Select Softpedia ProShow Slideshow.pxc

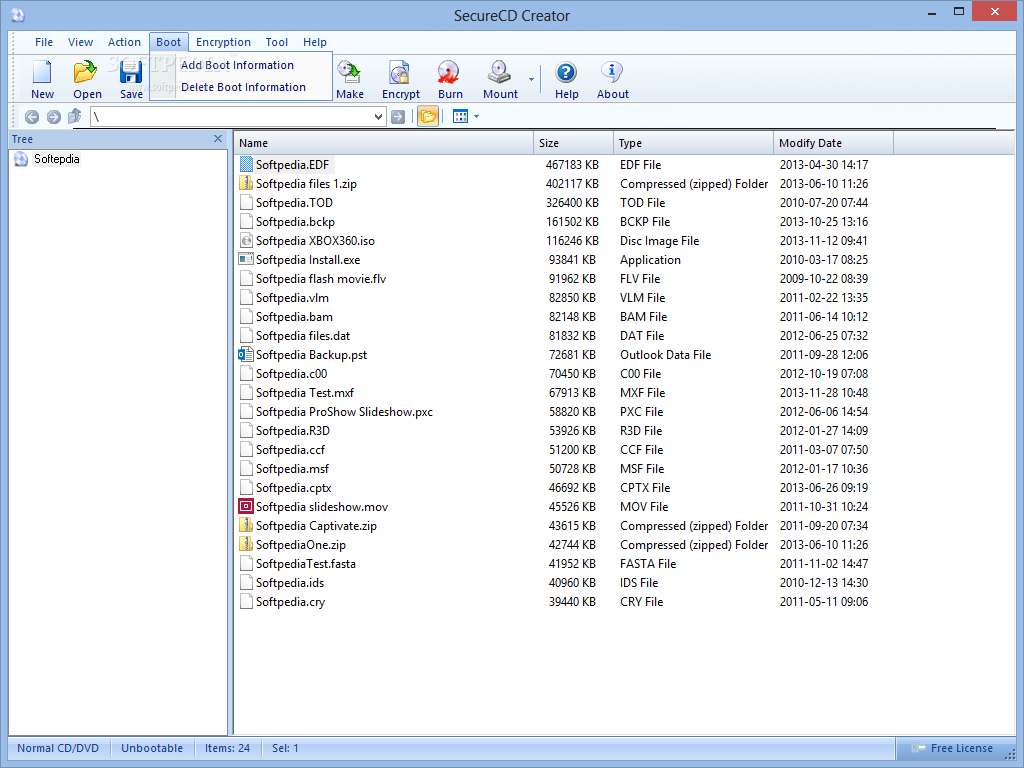[x=344, y=411]
